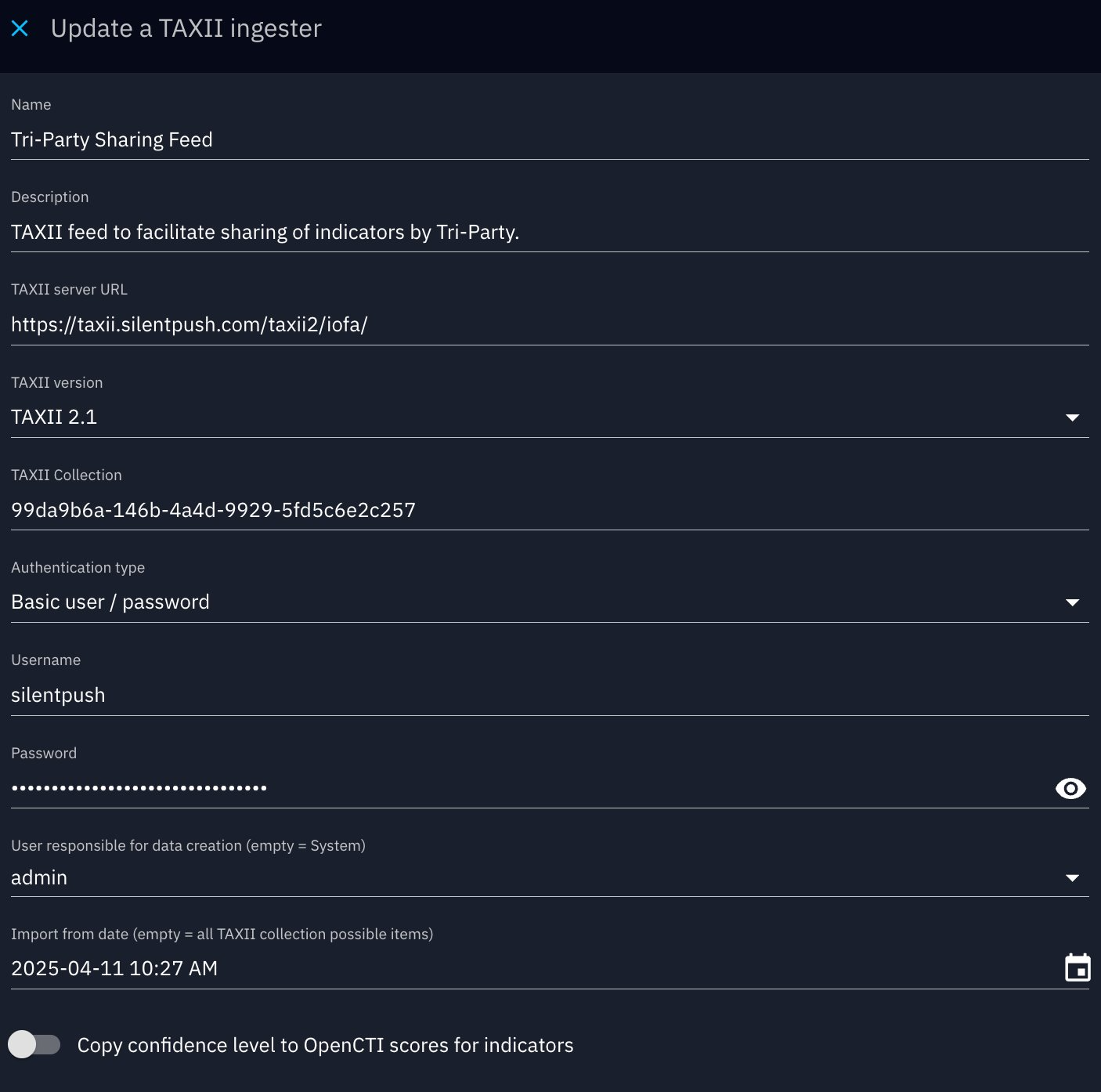
Task: Click the Update a TAXII ingester title
Action: click(x=186, y=28)
